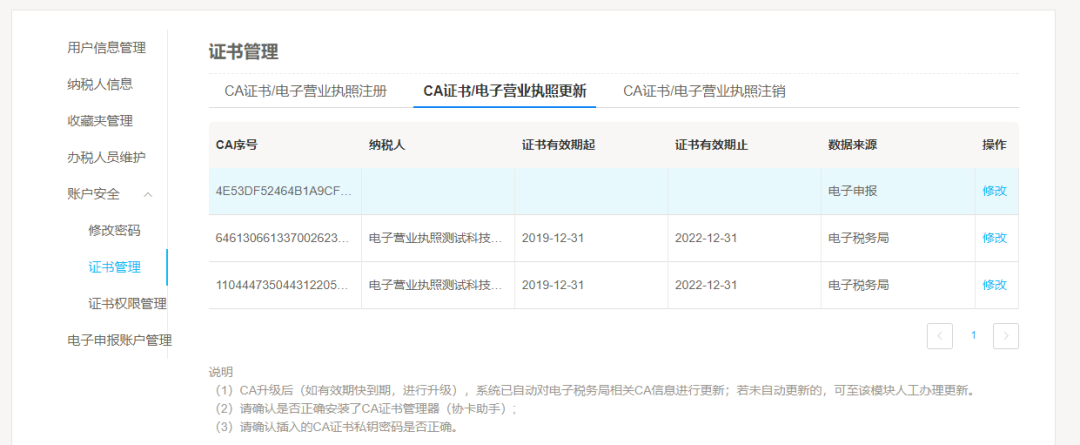Viewport: 1080px width, 445px height.
Task: Click 2022-12-31 in the 646130661337002623 row
Action: [x=706, y=238]
